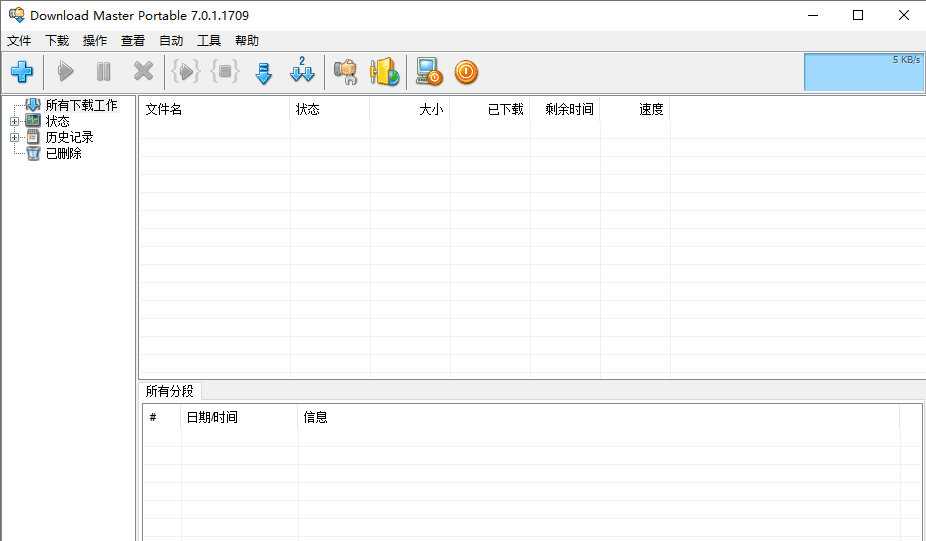Open program settings wrench icon

point(345,72)
